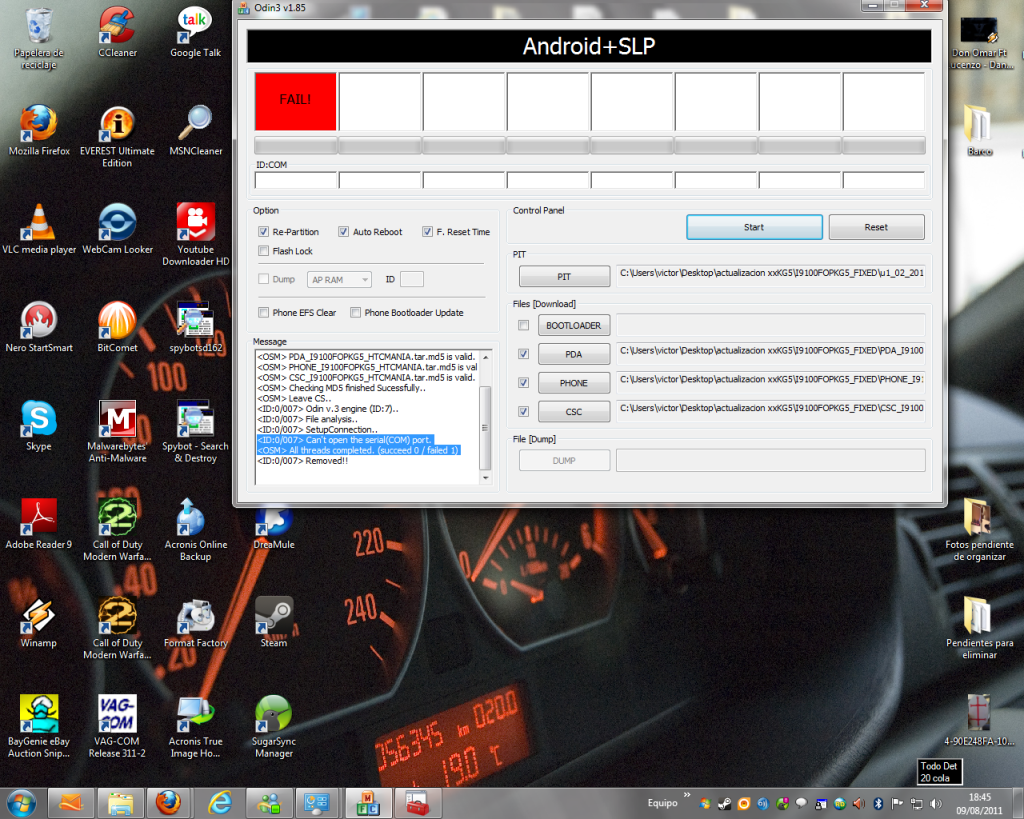Click the PIT file browse button

coord(564,276)
